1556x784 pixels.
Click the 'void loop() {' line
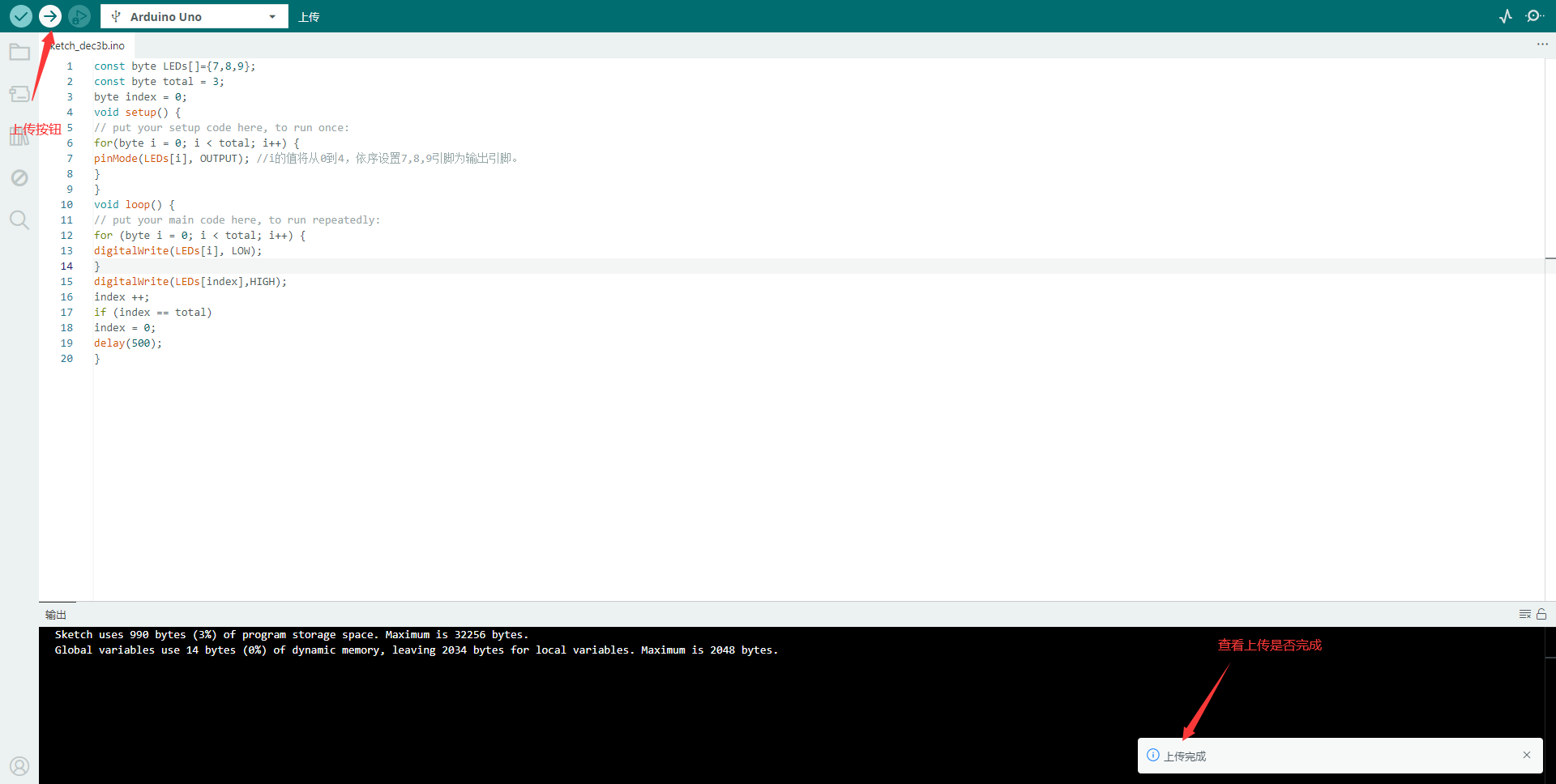(x=135, y=205)
